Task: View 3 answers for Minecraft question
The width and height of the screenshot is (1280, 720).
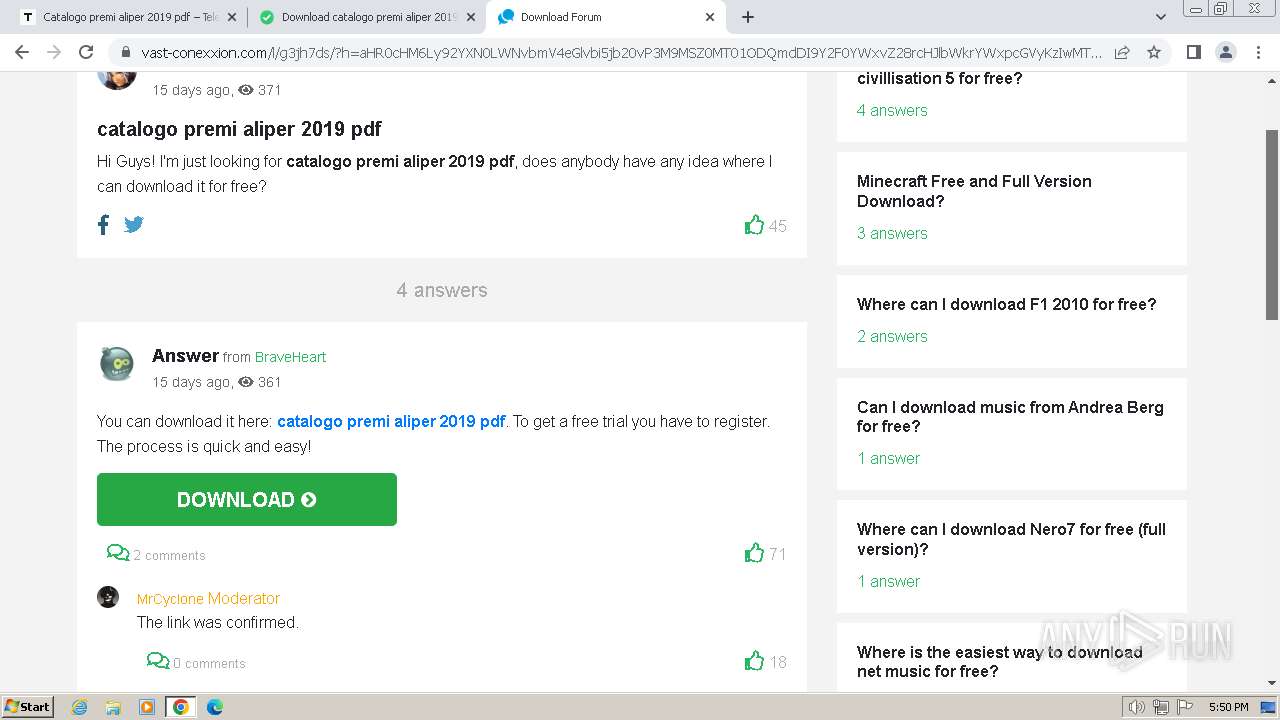Action: [892, 233]
